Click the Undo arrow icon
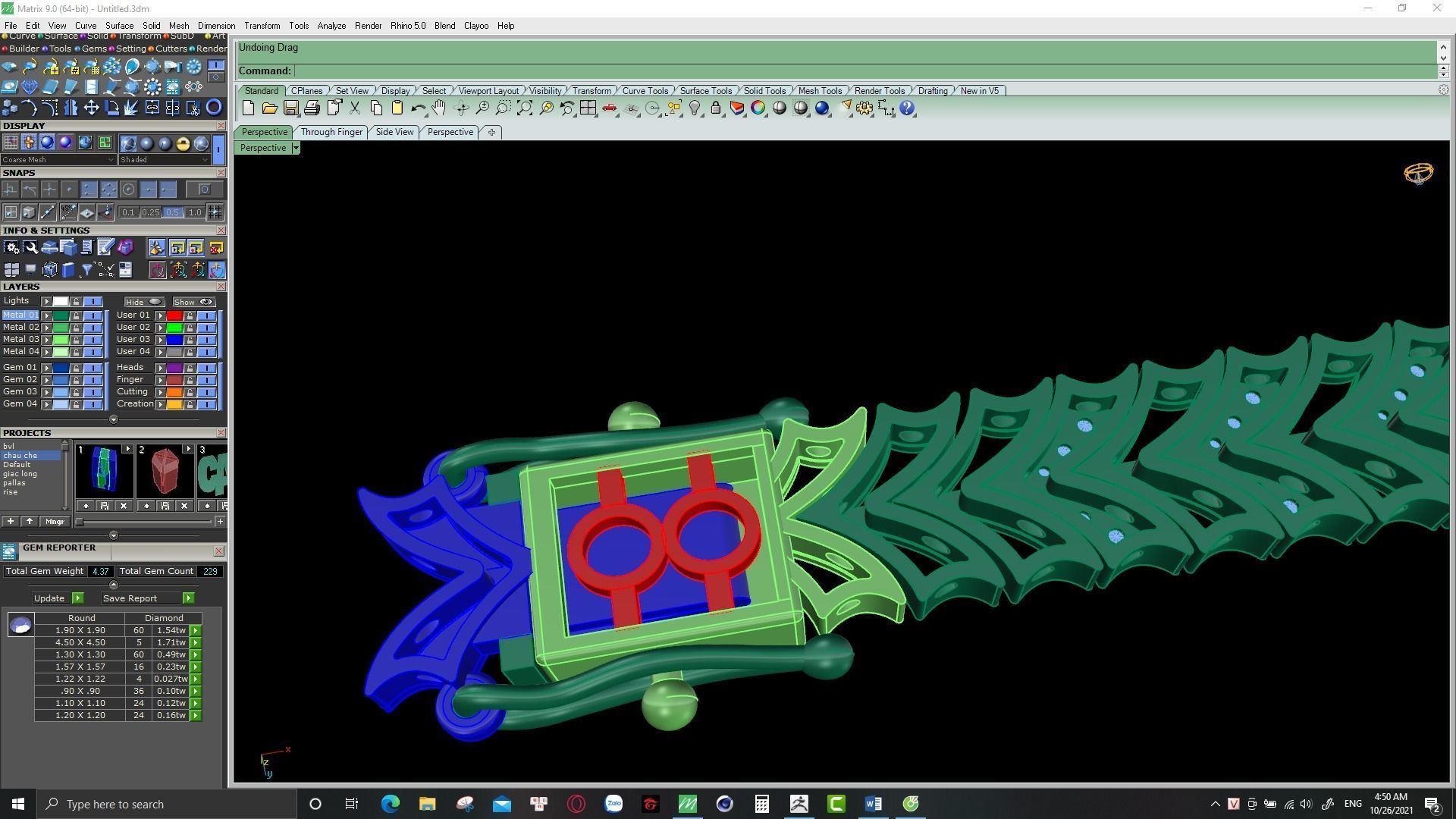1456x819 pixels. [x=418, y=108]
